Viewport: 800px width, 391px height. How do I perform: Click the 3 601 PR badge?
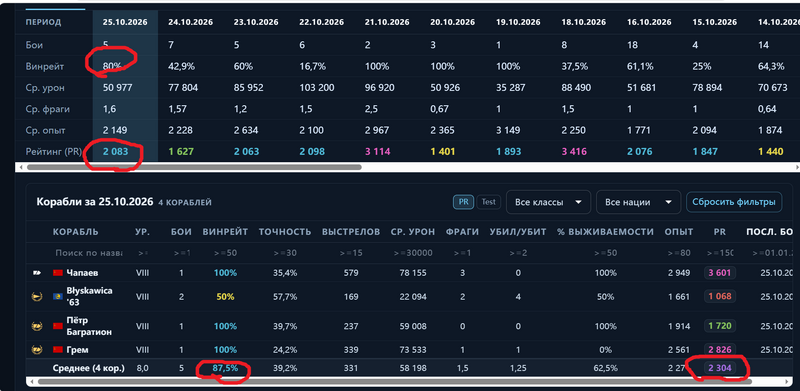coord(719,273)
